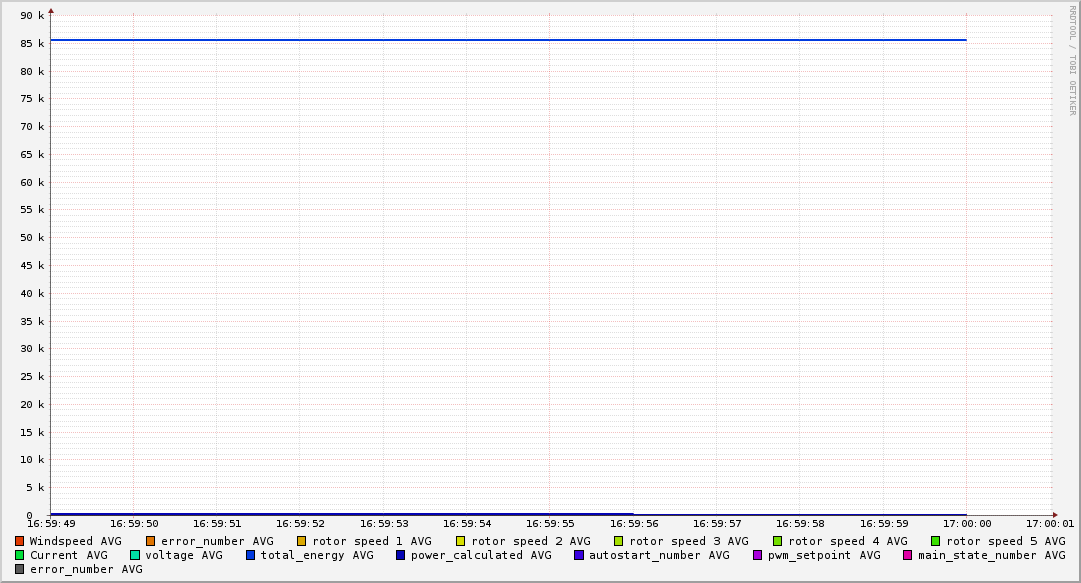The image size is (1081, 583).
Task: Click the orange error_number AVG legend swatch
Action: pyautogui.click(x=151, y=541)
